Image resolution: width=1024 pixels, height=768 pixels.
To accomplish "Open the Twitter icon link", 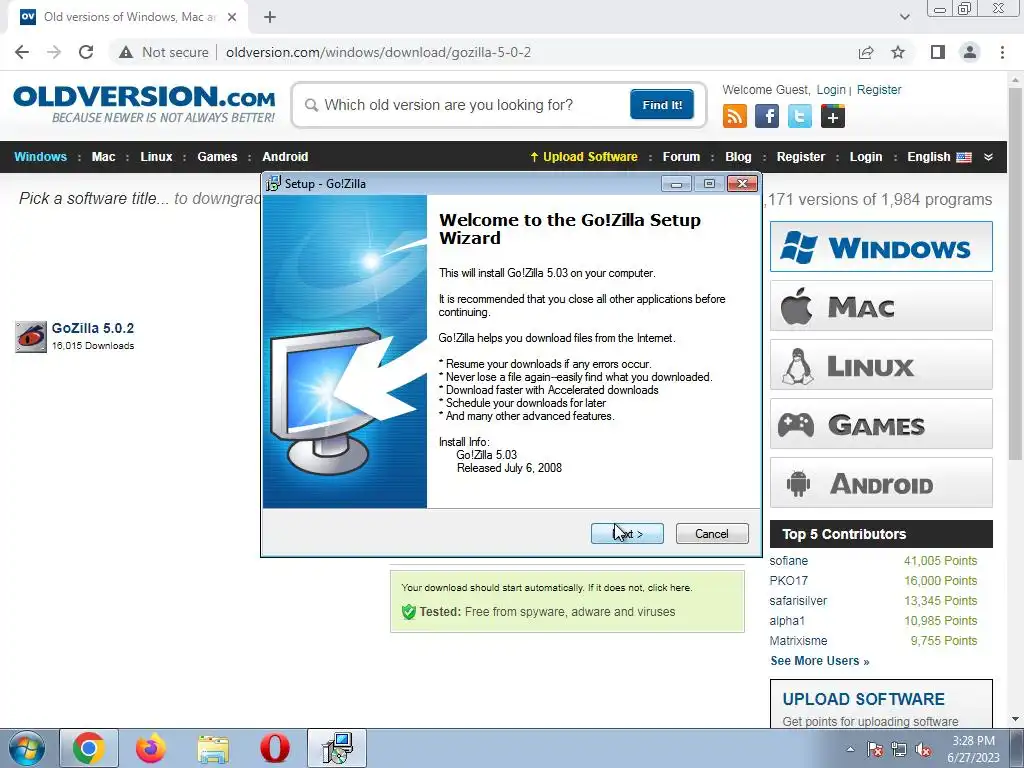I will 799,117.
